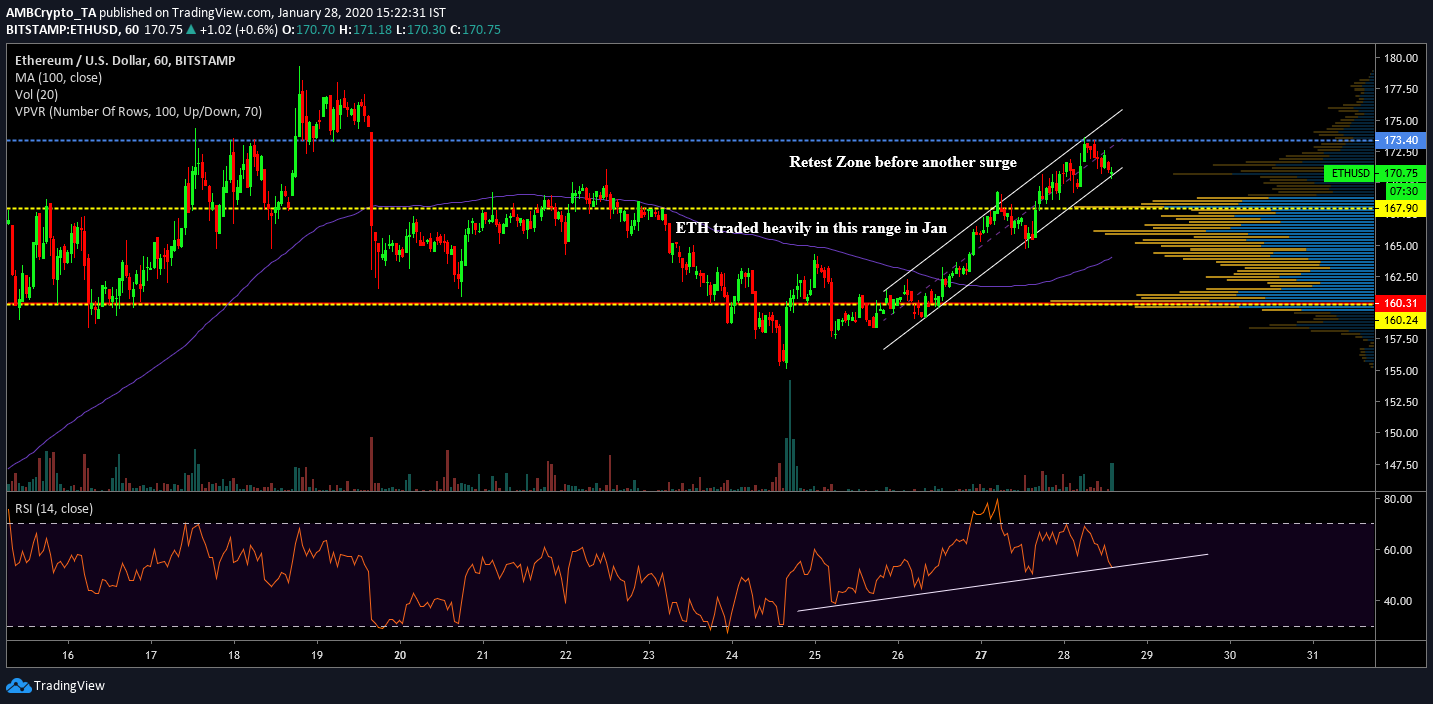The image size is (1433, 704).
Task: Click the yellow 167.90 price label
Action: coord(1402,209)
